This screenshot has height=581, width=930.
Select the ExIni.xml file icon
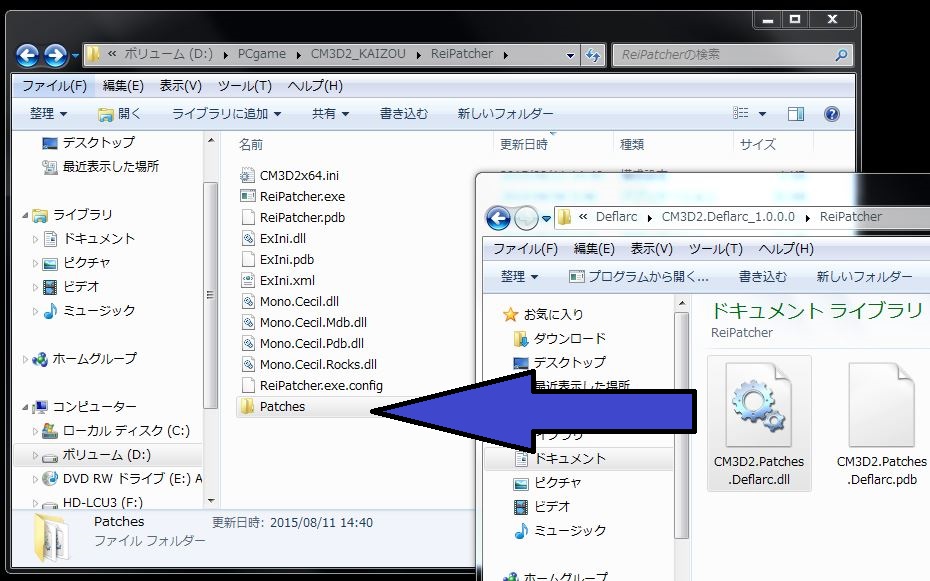pos(247,280)
